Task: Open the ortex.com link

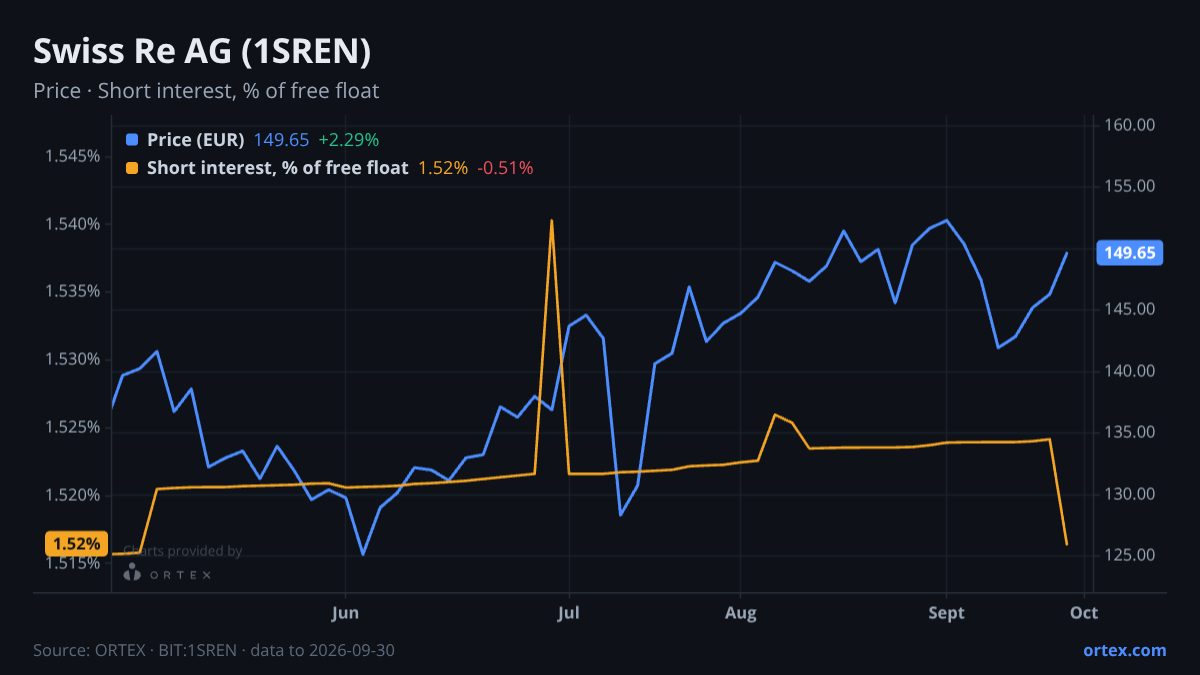Action: 1124,650
